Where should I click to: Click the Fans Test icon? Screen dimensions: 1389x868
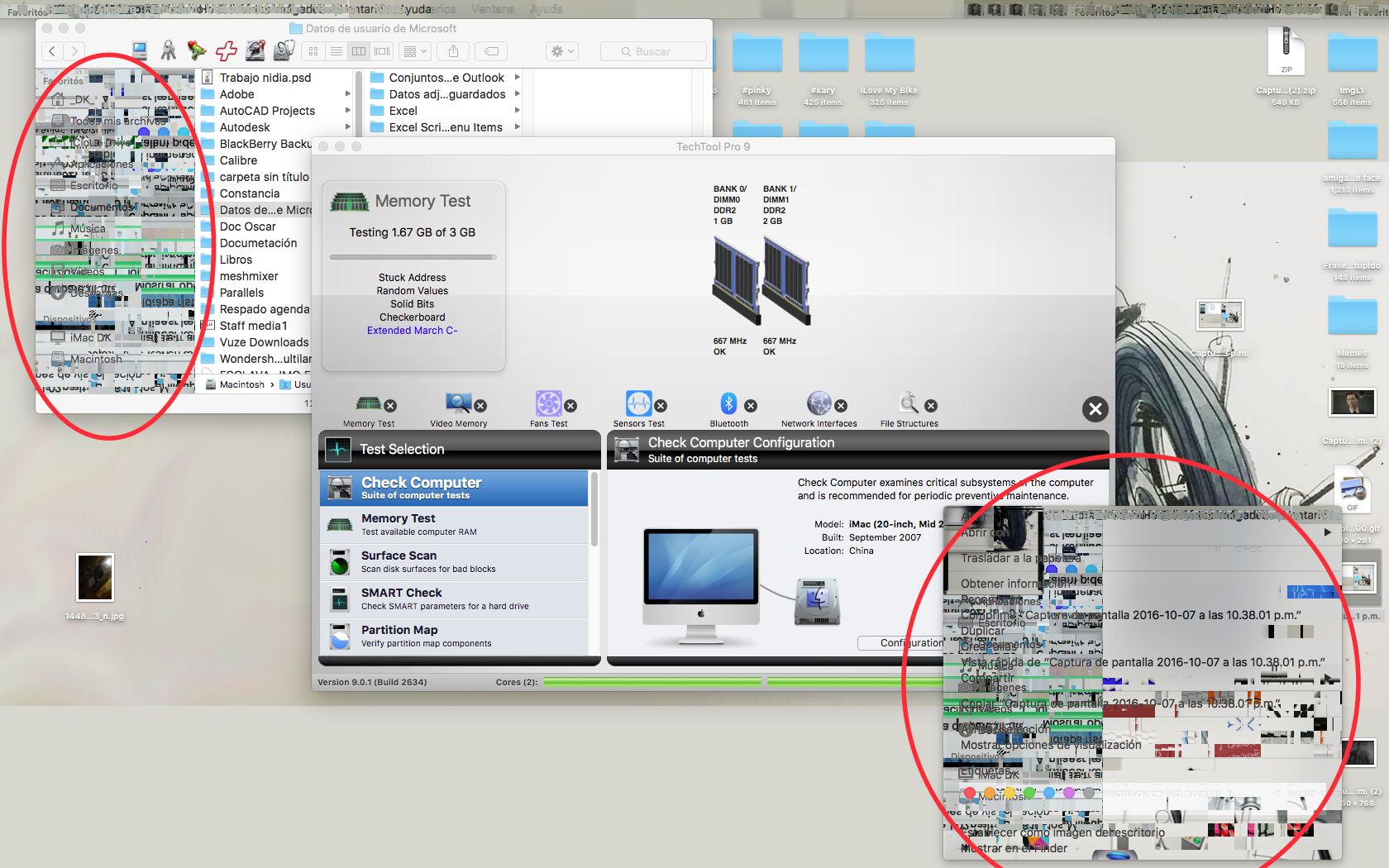[548, 403]
